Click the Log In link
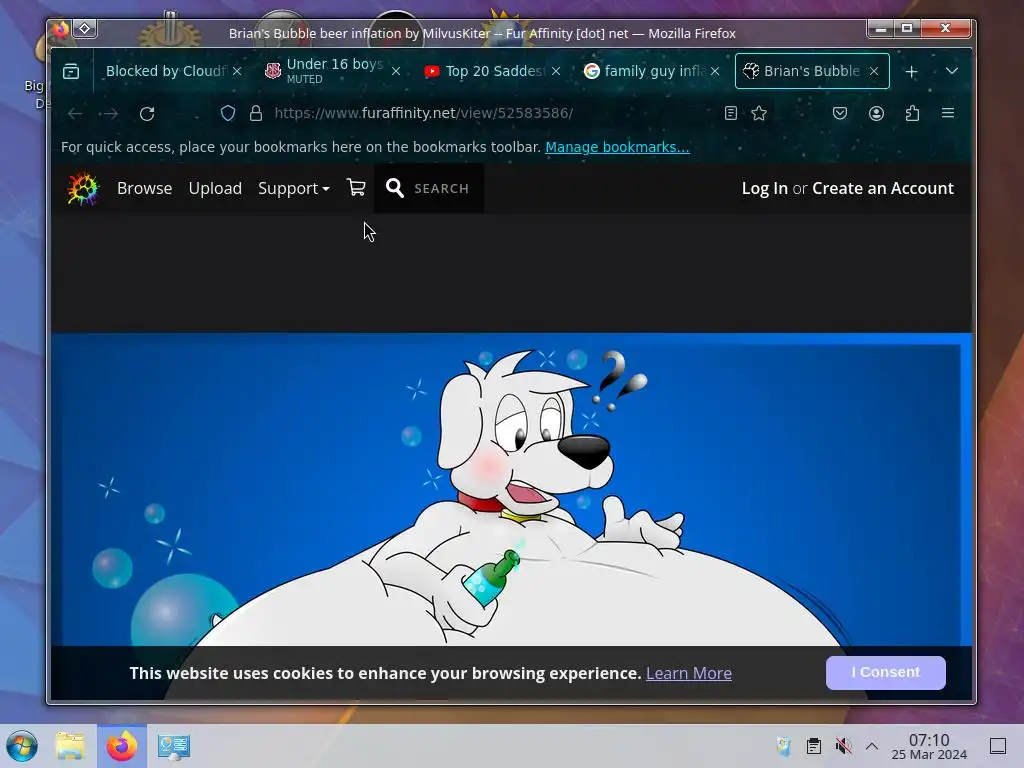 click(x=764, y=188)
